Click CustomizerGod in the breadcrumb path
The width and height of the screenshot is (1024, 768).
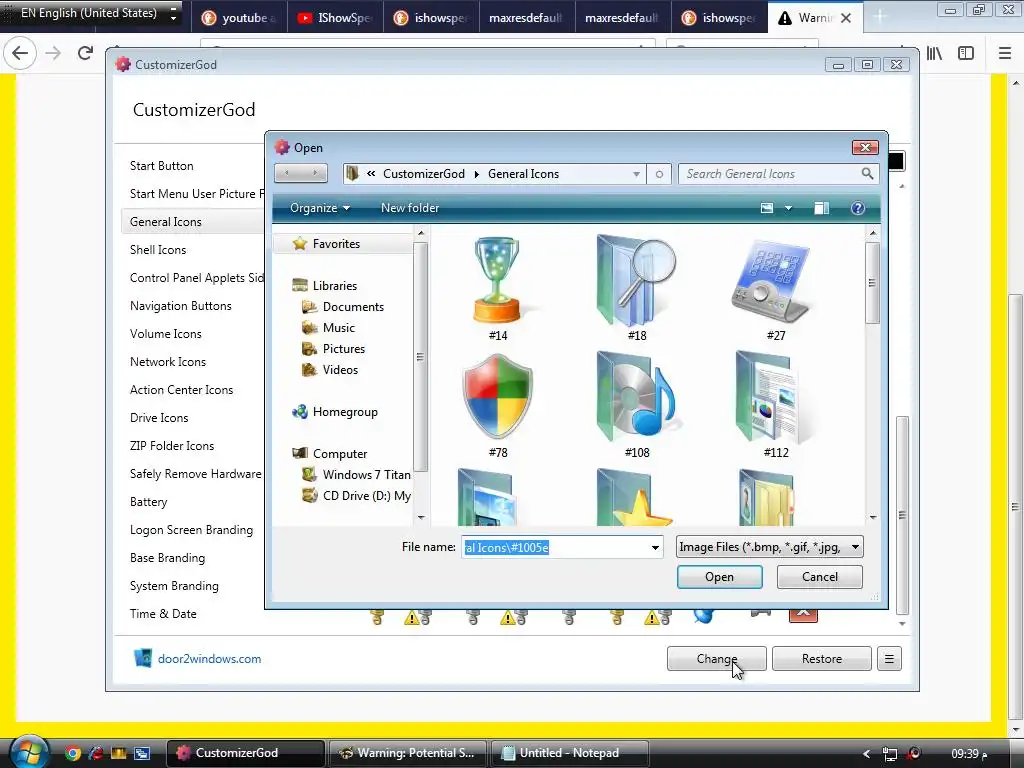point(424,174)
